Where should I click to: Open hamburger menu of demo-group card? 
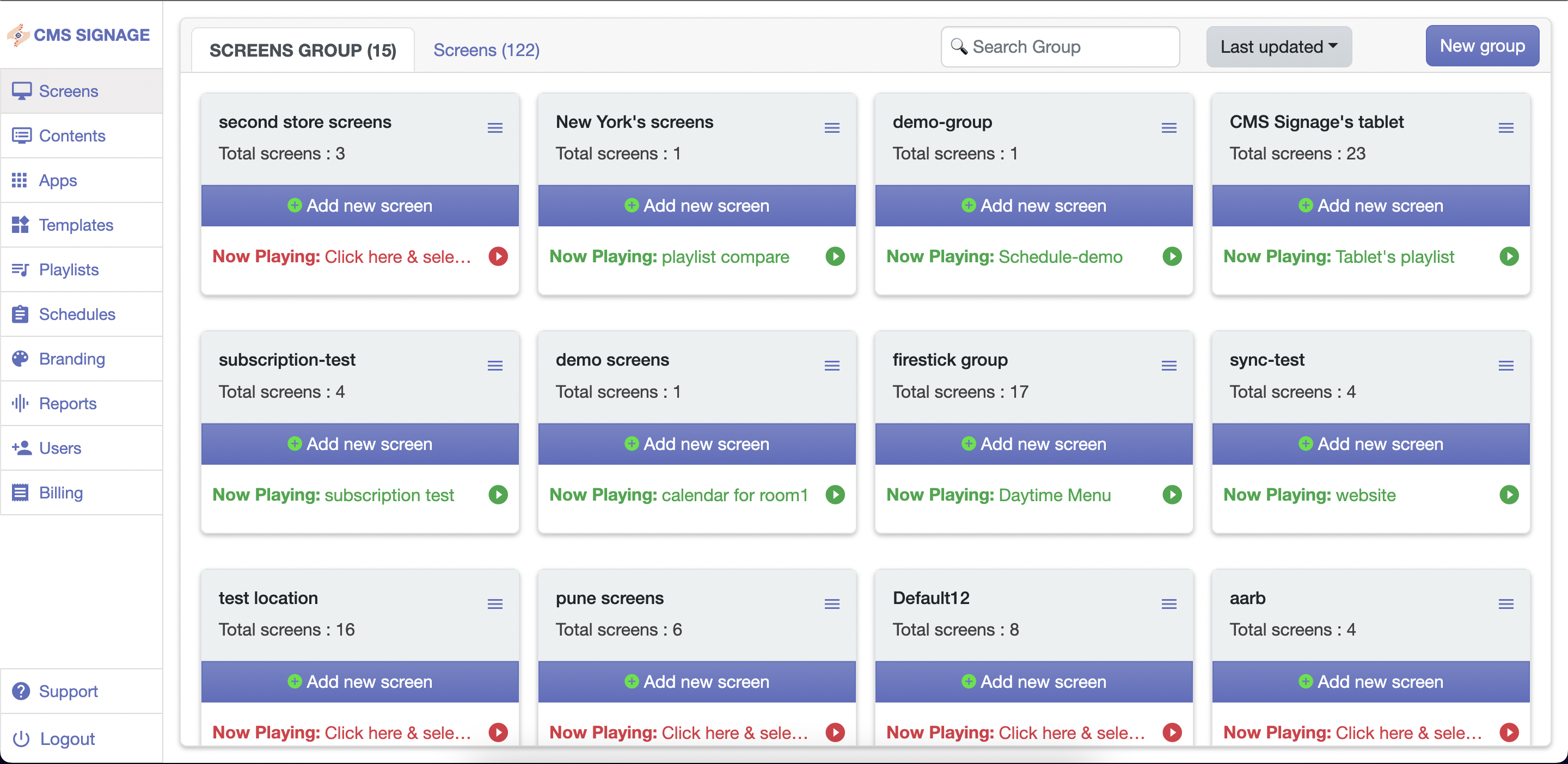[x=1169, y=128]
